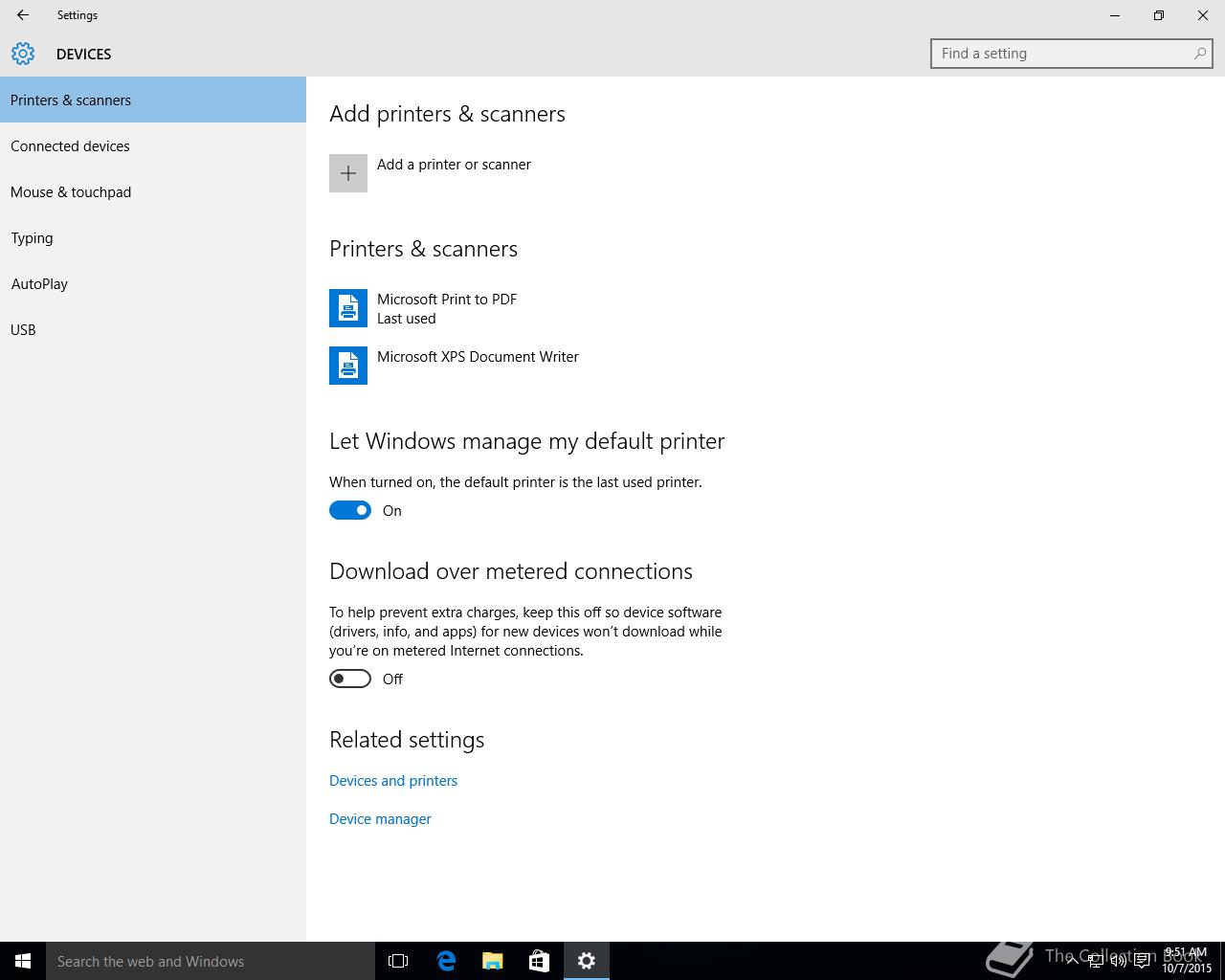Open Devices and printers link

click(x=393, y=781)
